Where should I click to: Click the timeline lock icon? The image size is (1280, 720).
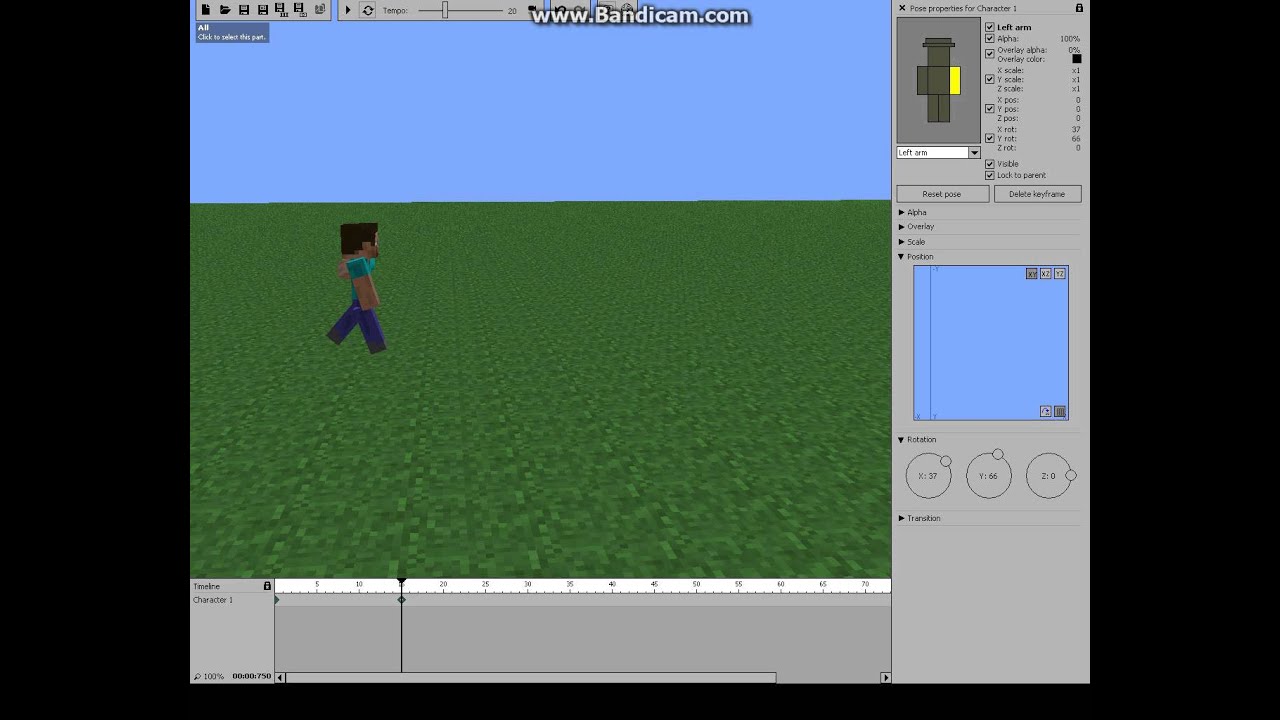point(267,586)
